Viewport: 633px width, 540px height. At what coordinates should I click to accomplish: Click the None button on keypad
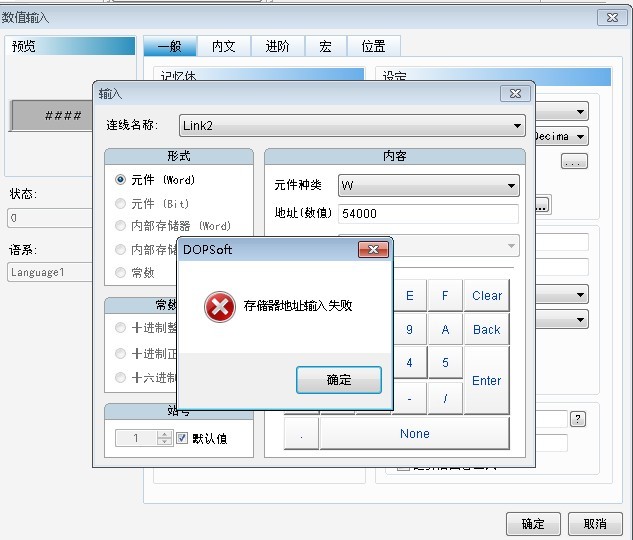[x=414, y=434]
